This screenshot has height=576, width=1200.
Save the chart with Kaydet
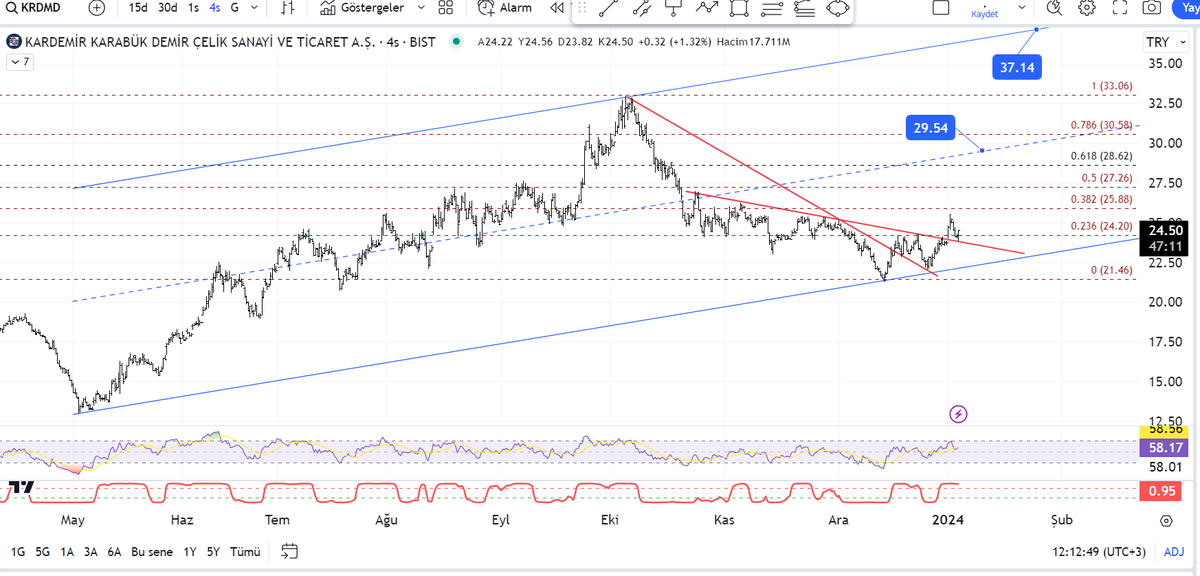pos(984,14)
